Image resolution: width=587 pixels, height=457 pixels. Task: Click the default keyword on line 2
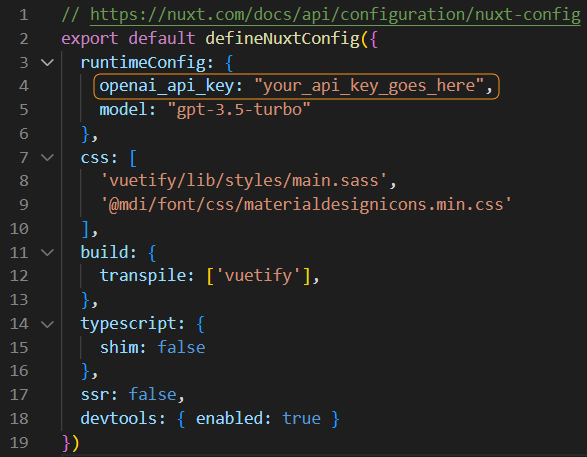(x=162, y=39)
